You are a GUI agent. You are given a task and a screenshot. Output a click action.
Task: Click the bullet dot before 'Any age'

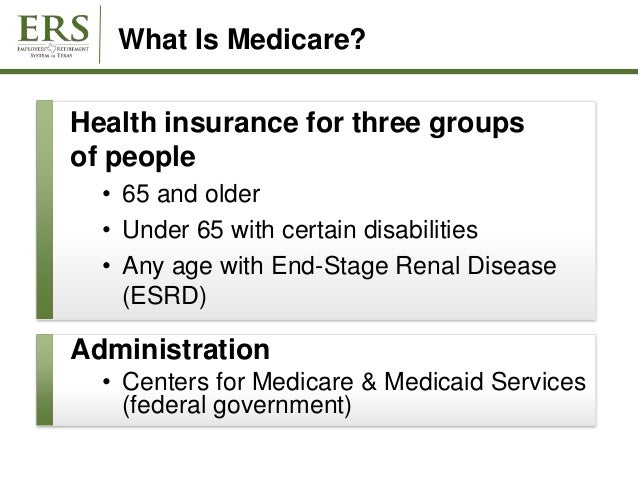click(107, 266)
